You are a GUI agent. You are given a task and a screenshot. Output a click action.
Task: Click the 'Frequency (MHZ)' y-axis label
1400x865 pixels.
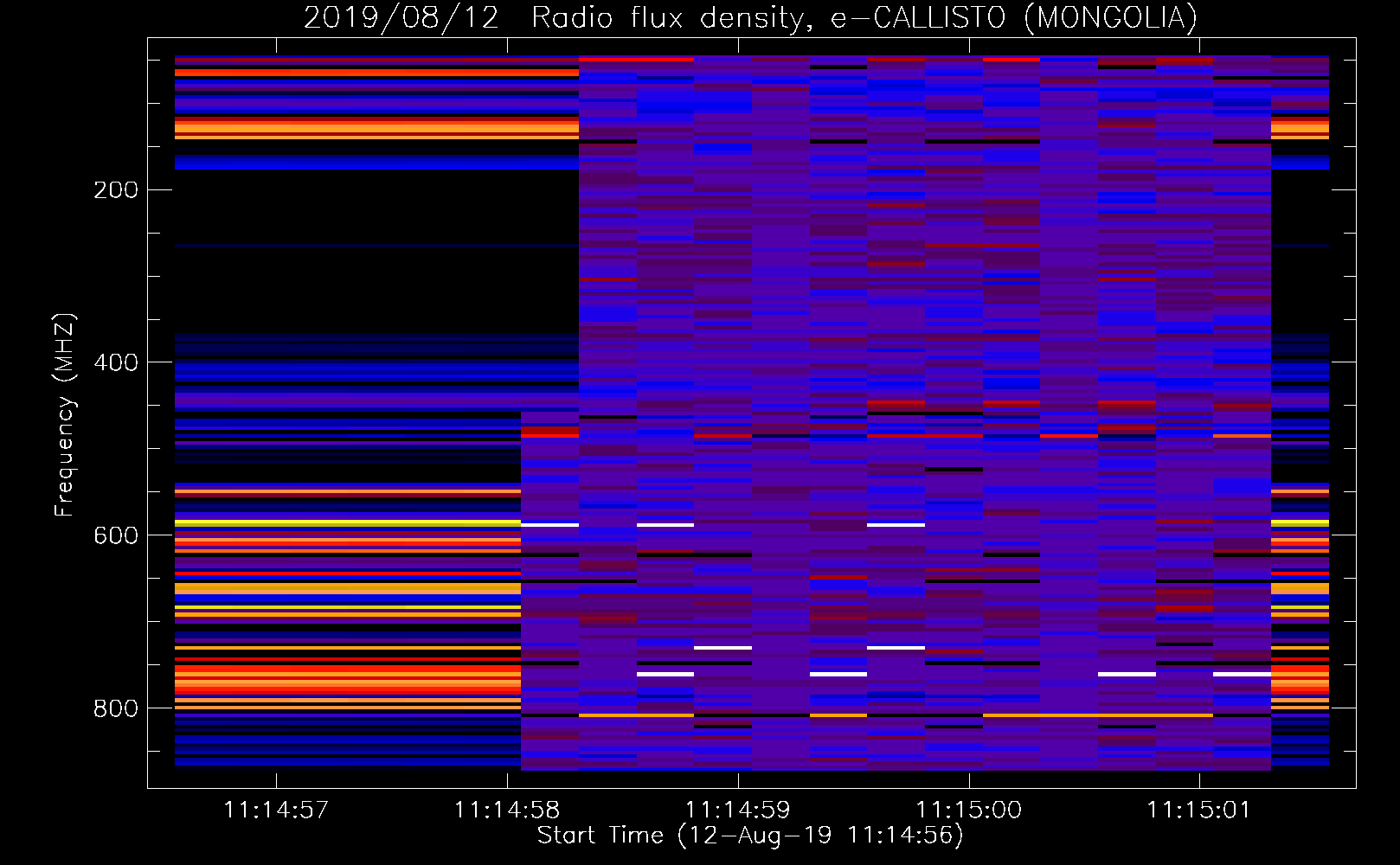pyautogui.click(x=65, y=414)
